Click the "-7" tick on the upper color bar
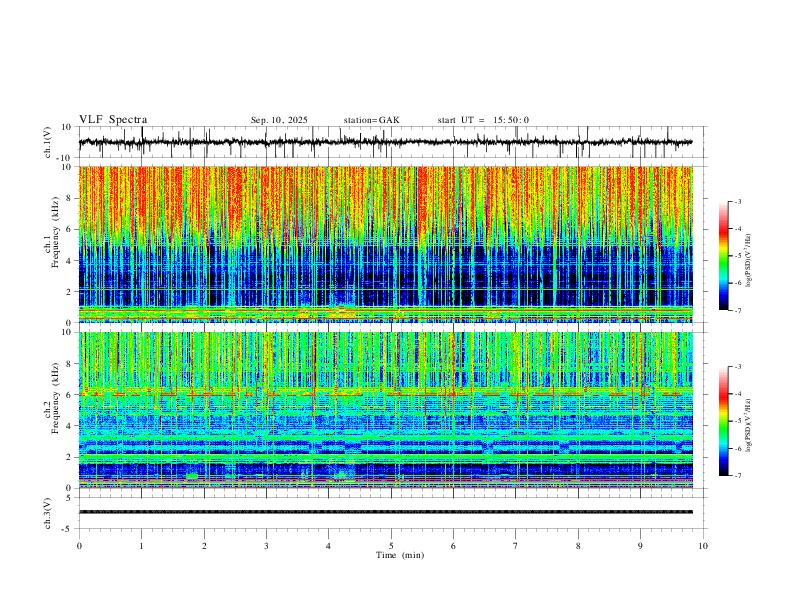This screenshot has height=612, width=792. point(737,310)
